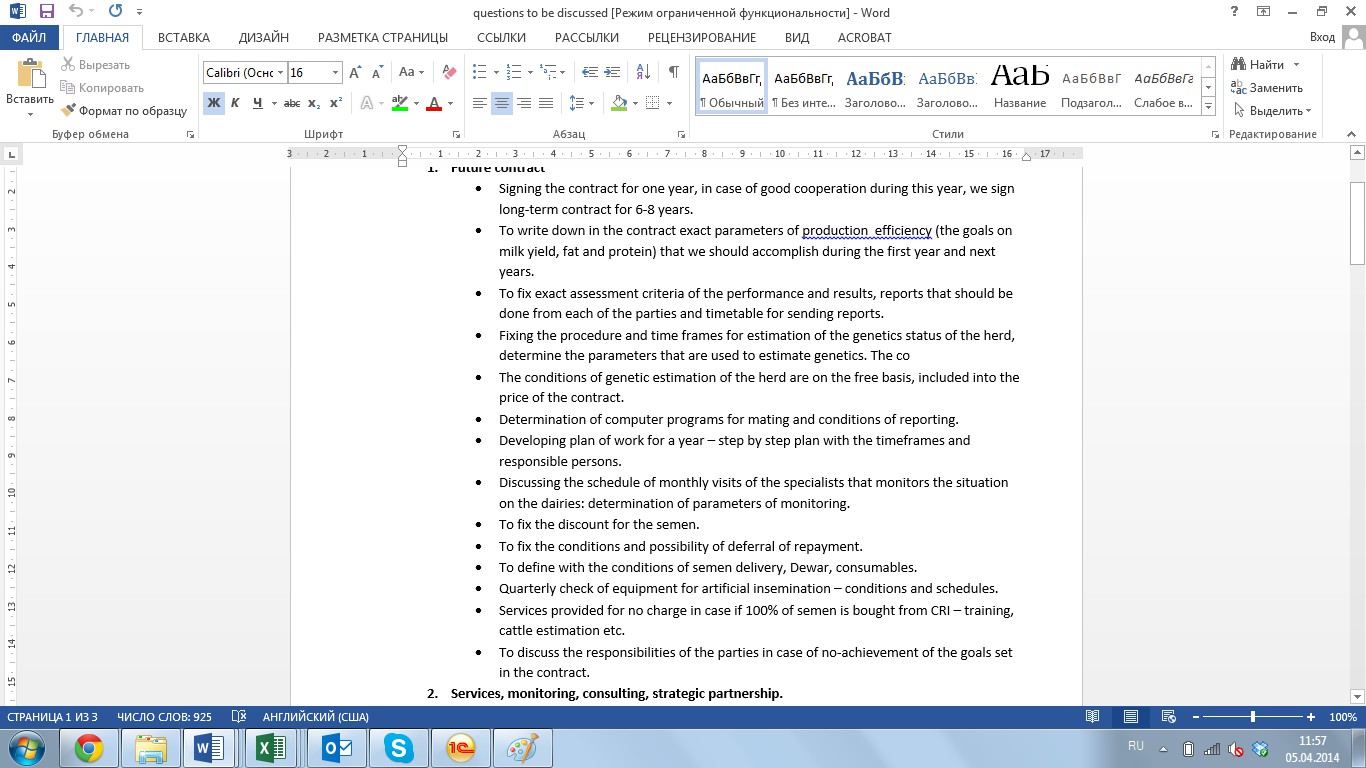This screenshot has height=768, width=1366.
Task: Click the Bullets list icon
Action: 479,73
